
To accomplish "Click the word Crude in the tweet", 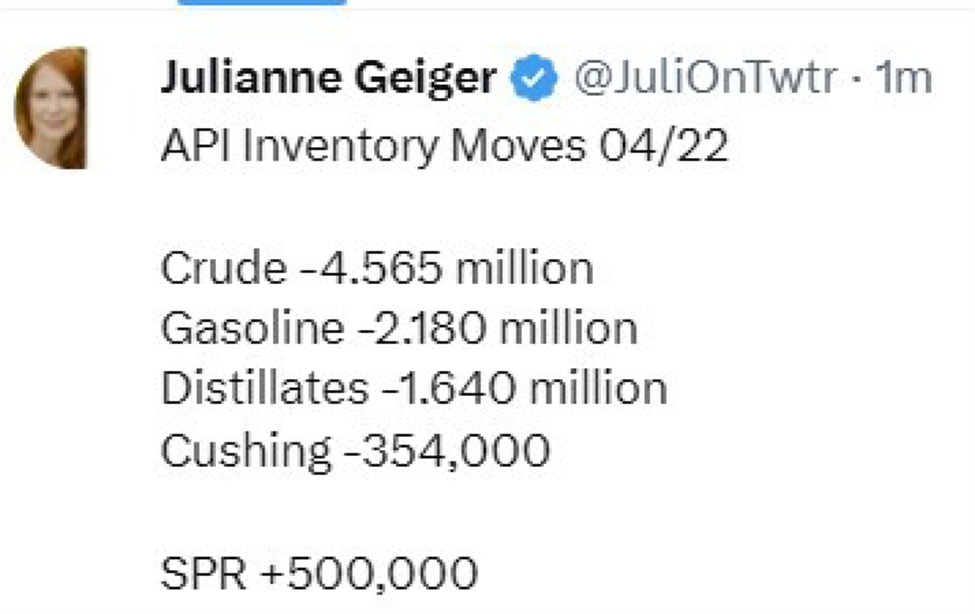I will coord(223,268).
